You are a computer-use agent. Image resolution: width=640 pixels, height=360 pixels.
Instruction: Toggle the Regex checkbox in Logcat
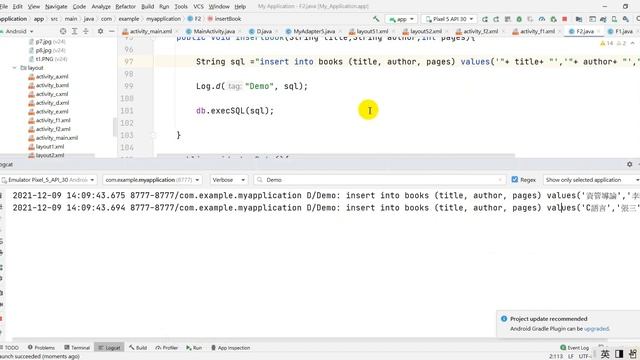click(x=515, y=180)
